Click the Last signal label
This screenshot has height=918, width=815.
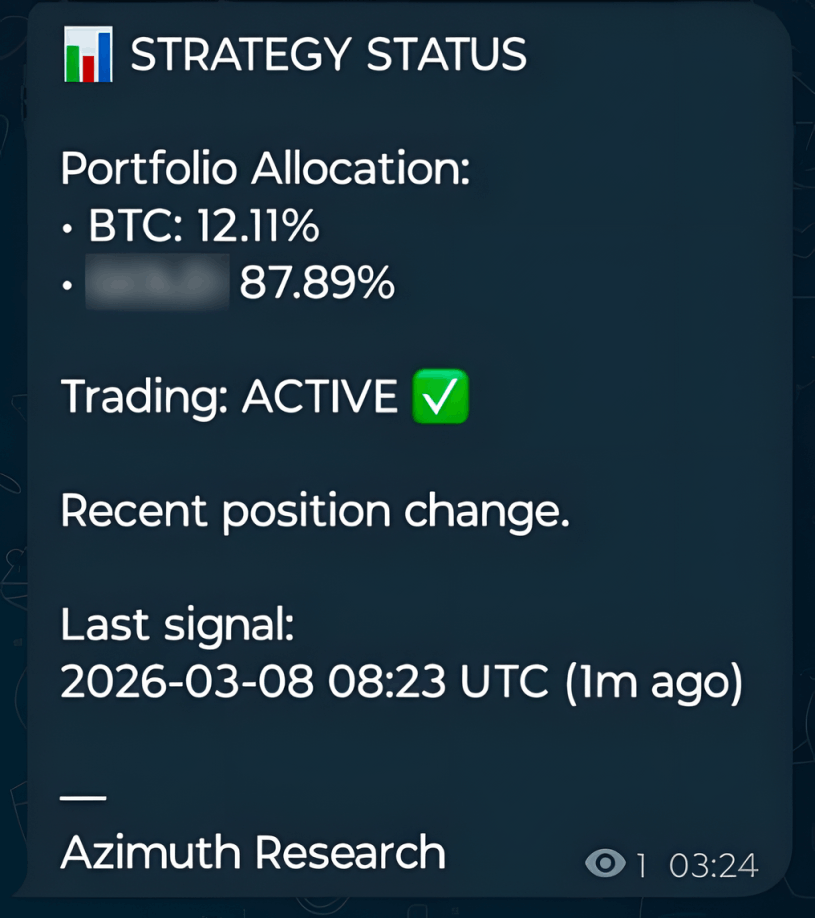178,626
